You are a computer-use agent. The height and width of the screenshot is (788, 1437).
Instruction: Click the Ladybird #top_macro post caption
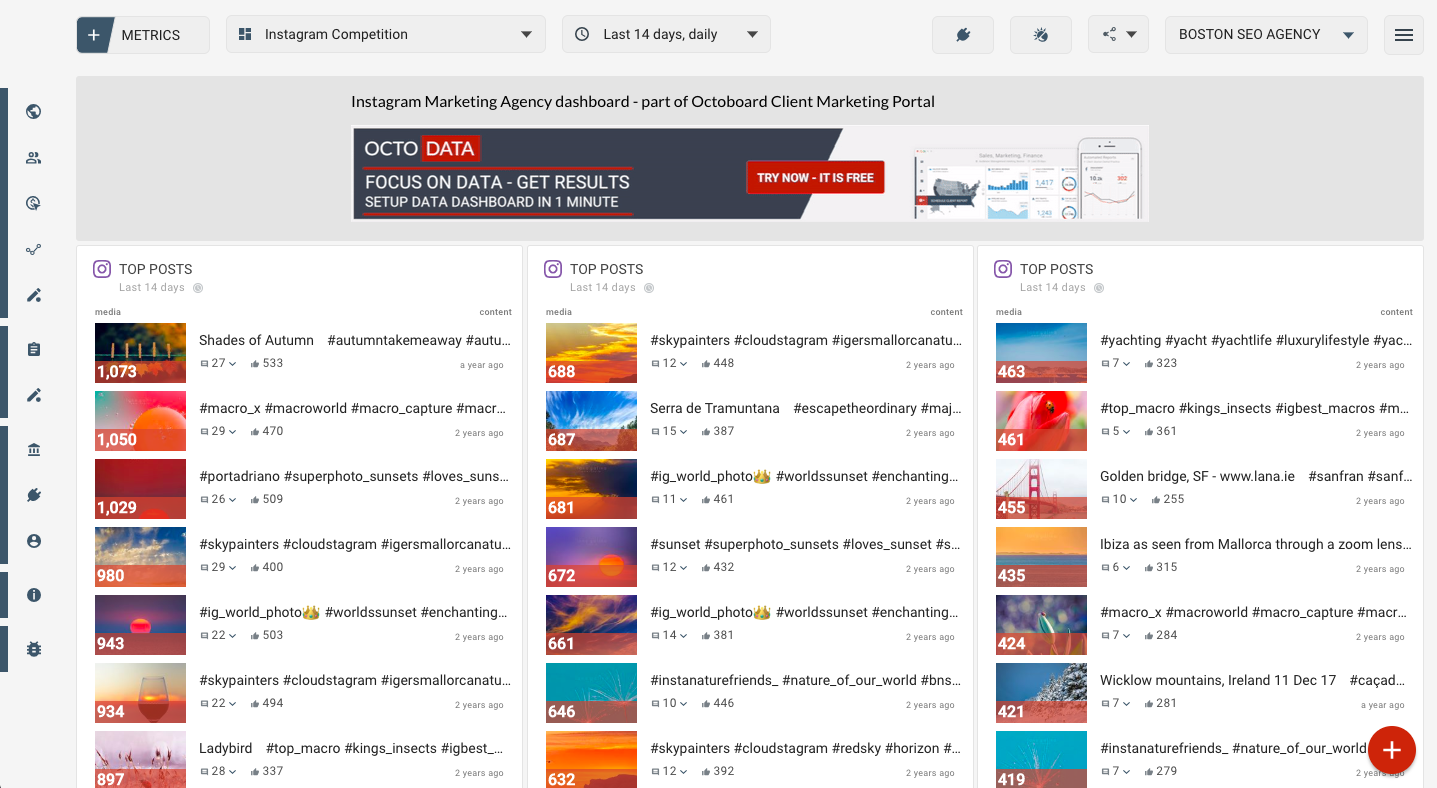click(351, 749)
